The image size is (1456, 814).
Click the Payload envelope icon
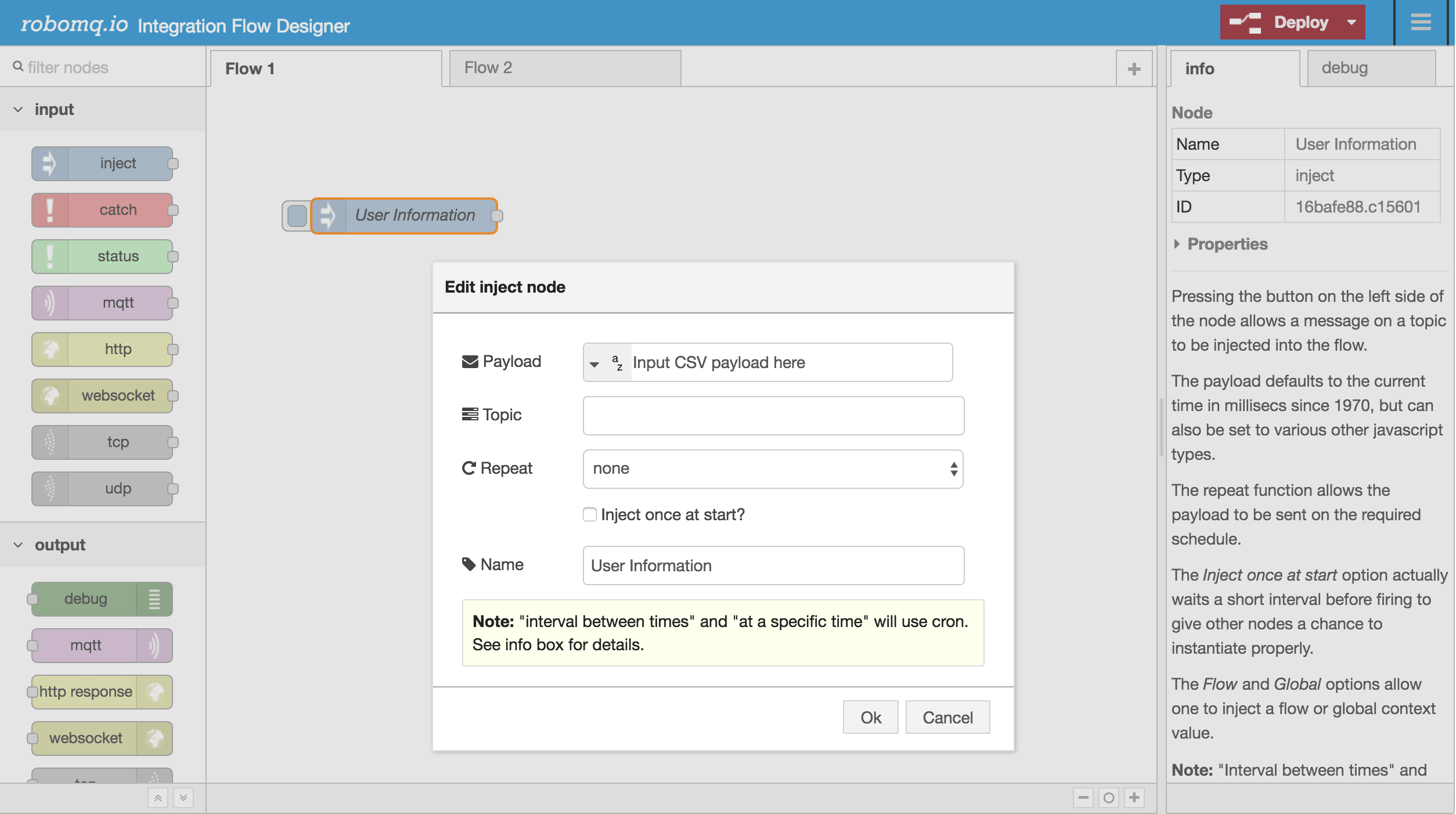(470, 362)
